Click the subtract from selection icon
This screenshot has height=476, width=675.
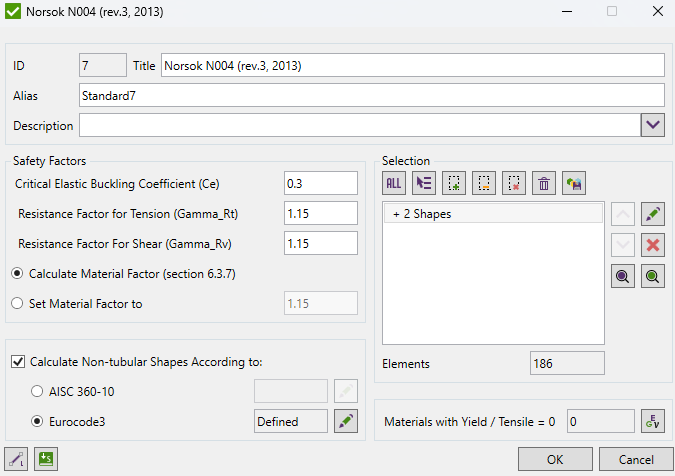tap(484, 183)
